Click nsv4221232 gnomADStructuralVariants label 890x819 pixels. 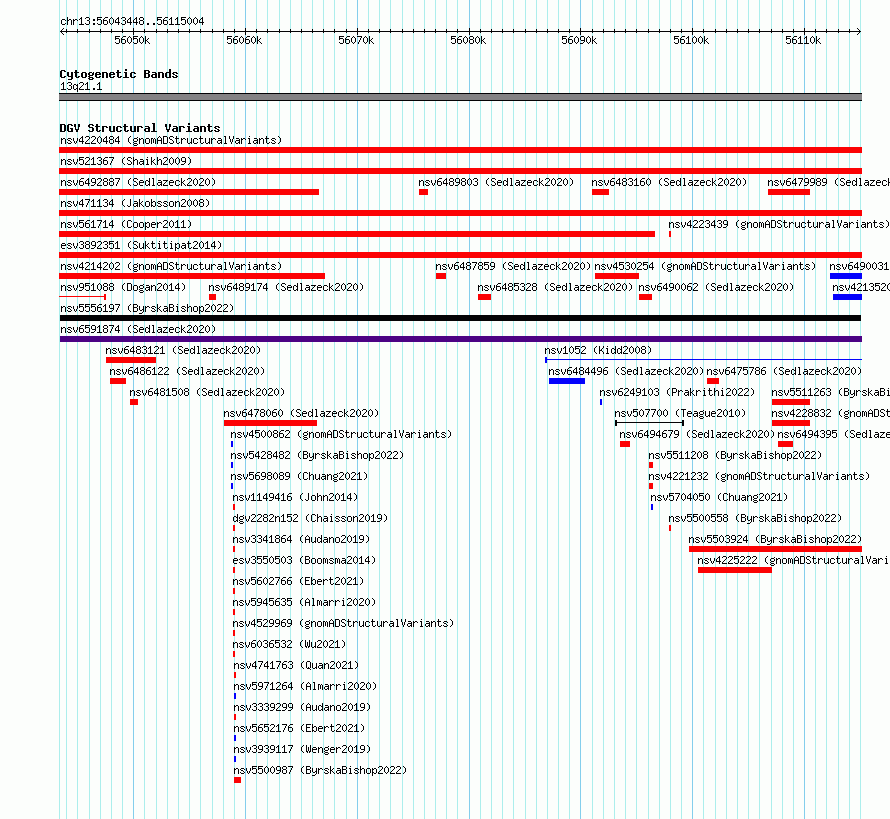pyautogui.click(x=759, y=476)
